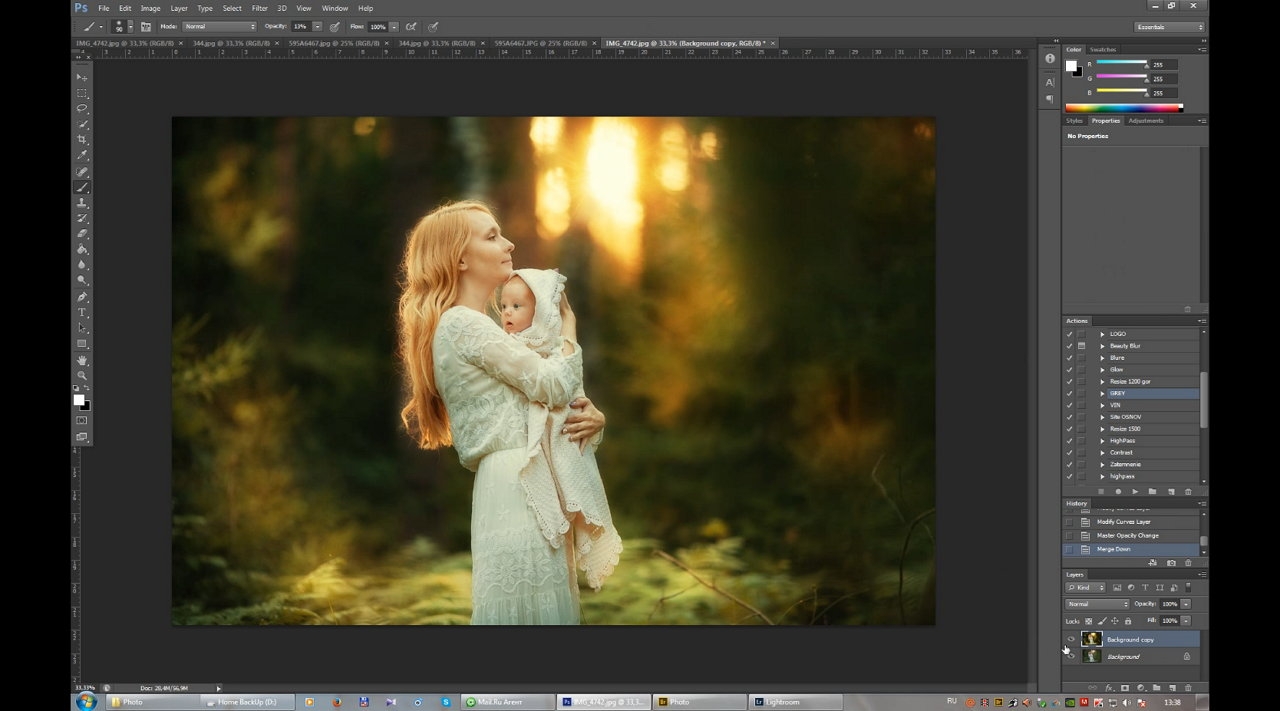1280x711 pixels.
Task: Select the Blur tool
Action: tap(82, 265)
